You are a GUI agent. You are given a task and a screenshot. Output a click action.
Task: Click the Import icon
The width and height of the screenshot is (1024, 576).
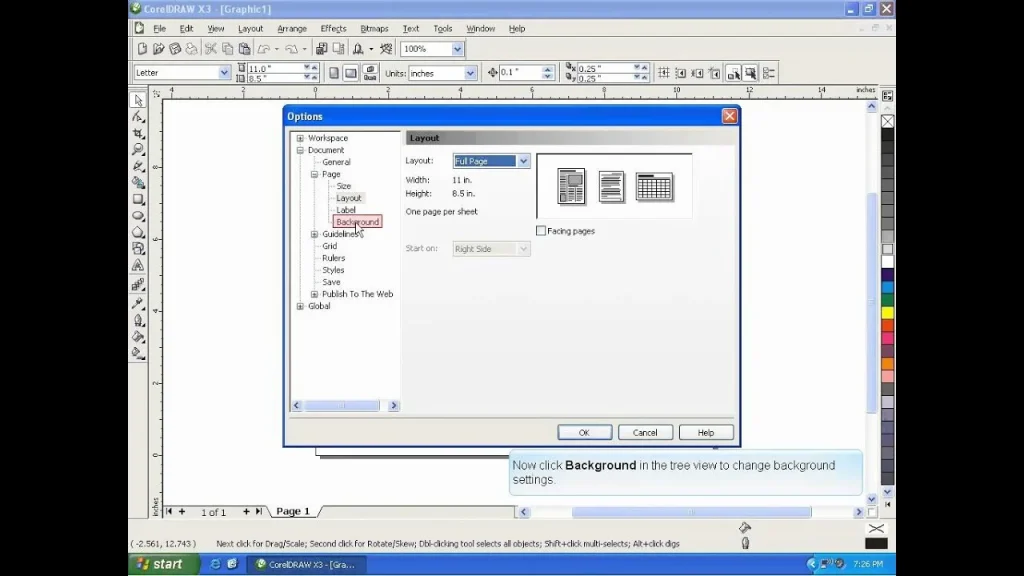(x=321, y=49)
